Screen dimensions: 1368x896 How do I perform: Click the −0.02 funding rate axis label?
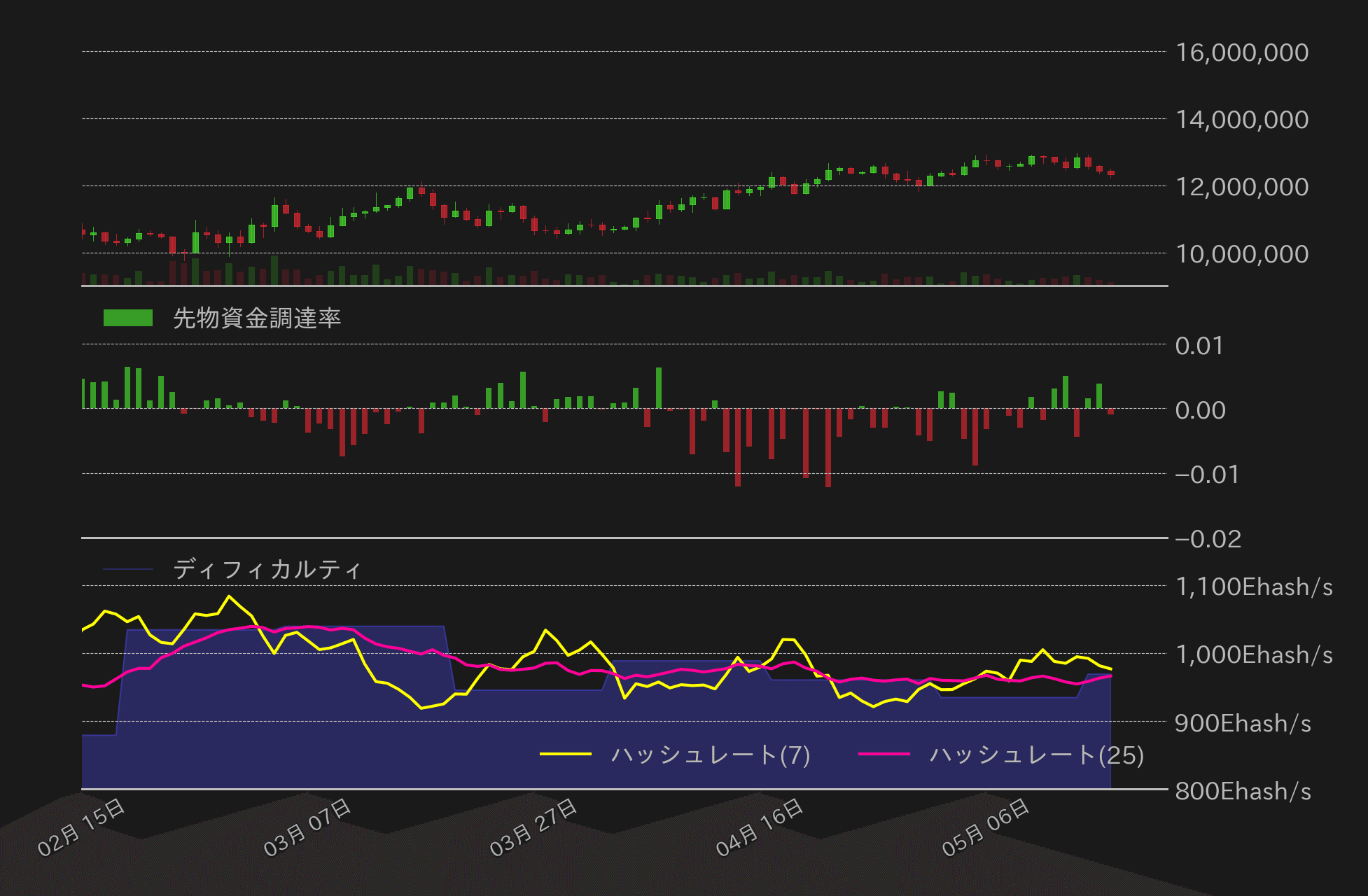click(x=1208, y=539)
